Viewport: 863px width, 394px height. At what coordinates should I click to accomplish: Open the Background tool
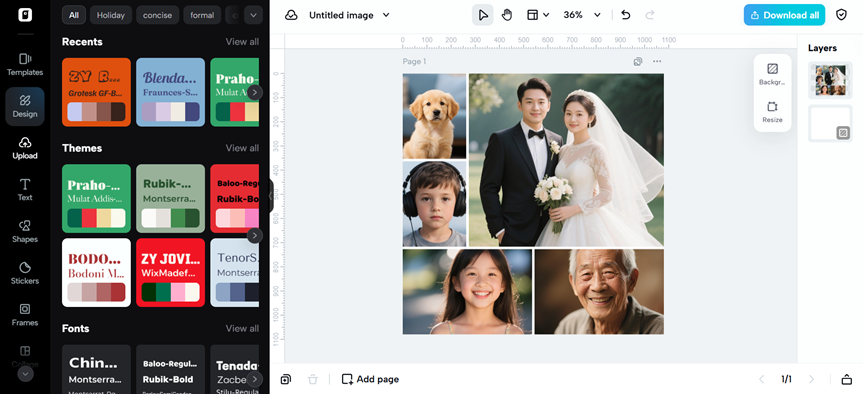[772, 74]
